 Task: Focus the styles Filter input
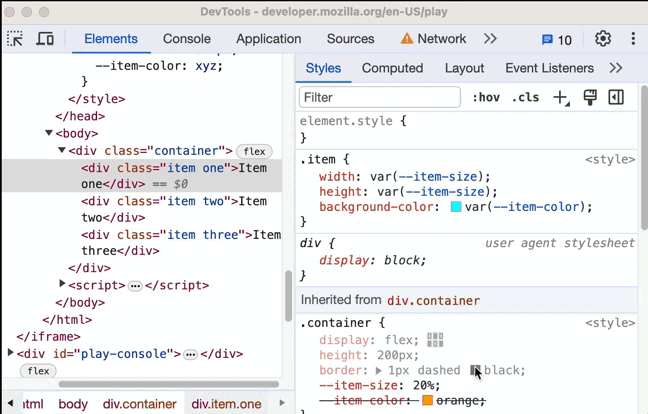[x=380, y=98]
